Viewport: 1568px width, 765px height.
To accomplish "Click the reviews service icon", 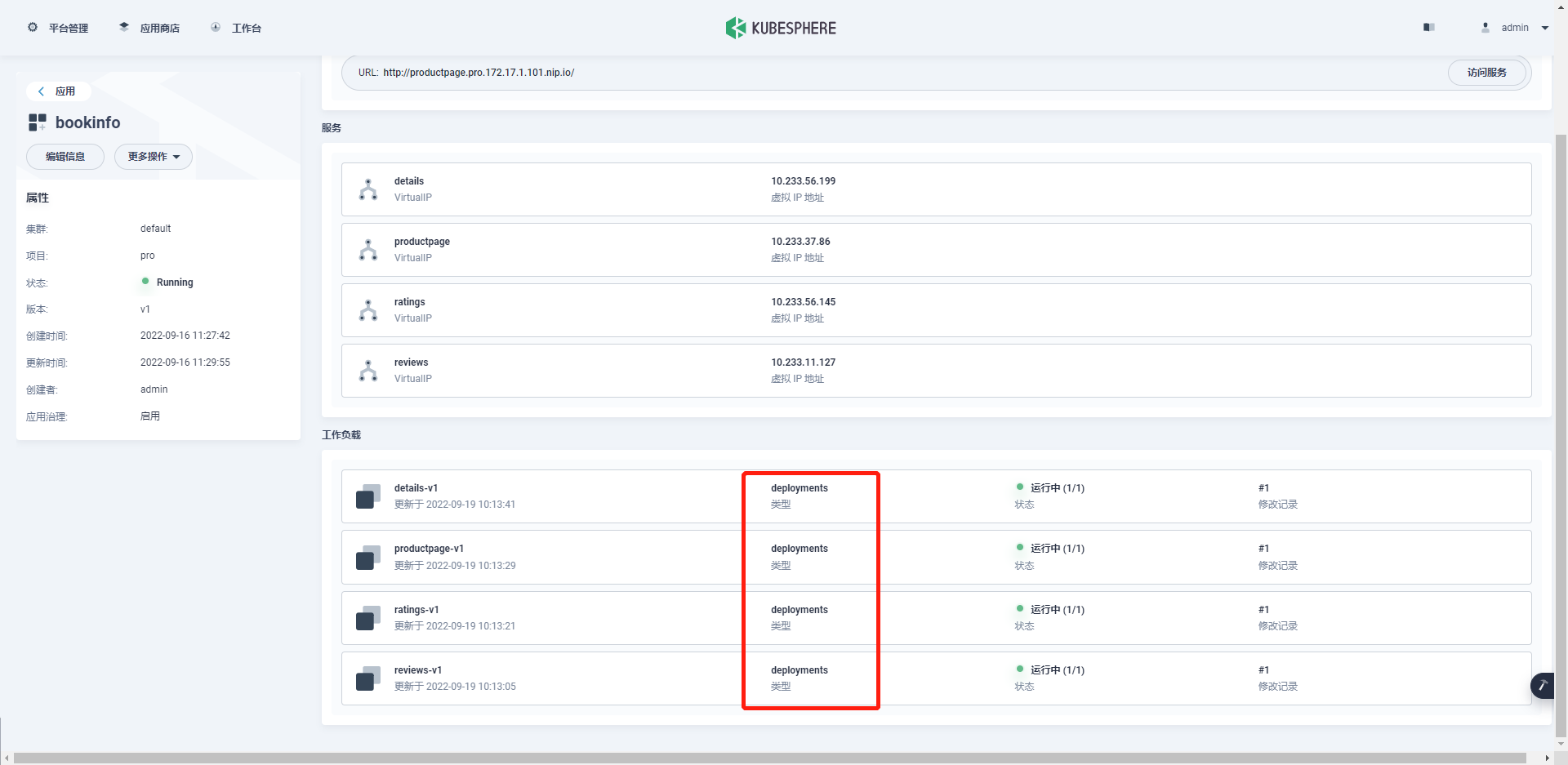I will pos(368,371).
